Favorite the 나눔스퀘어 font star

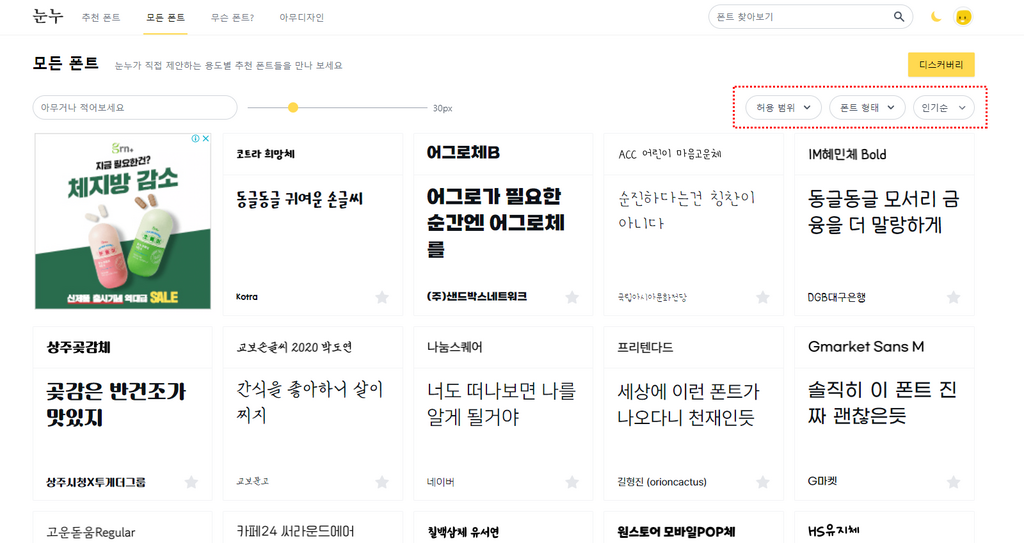[572, 482]
